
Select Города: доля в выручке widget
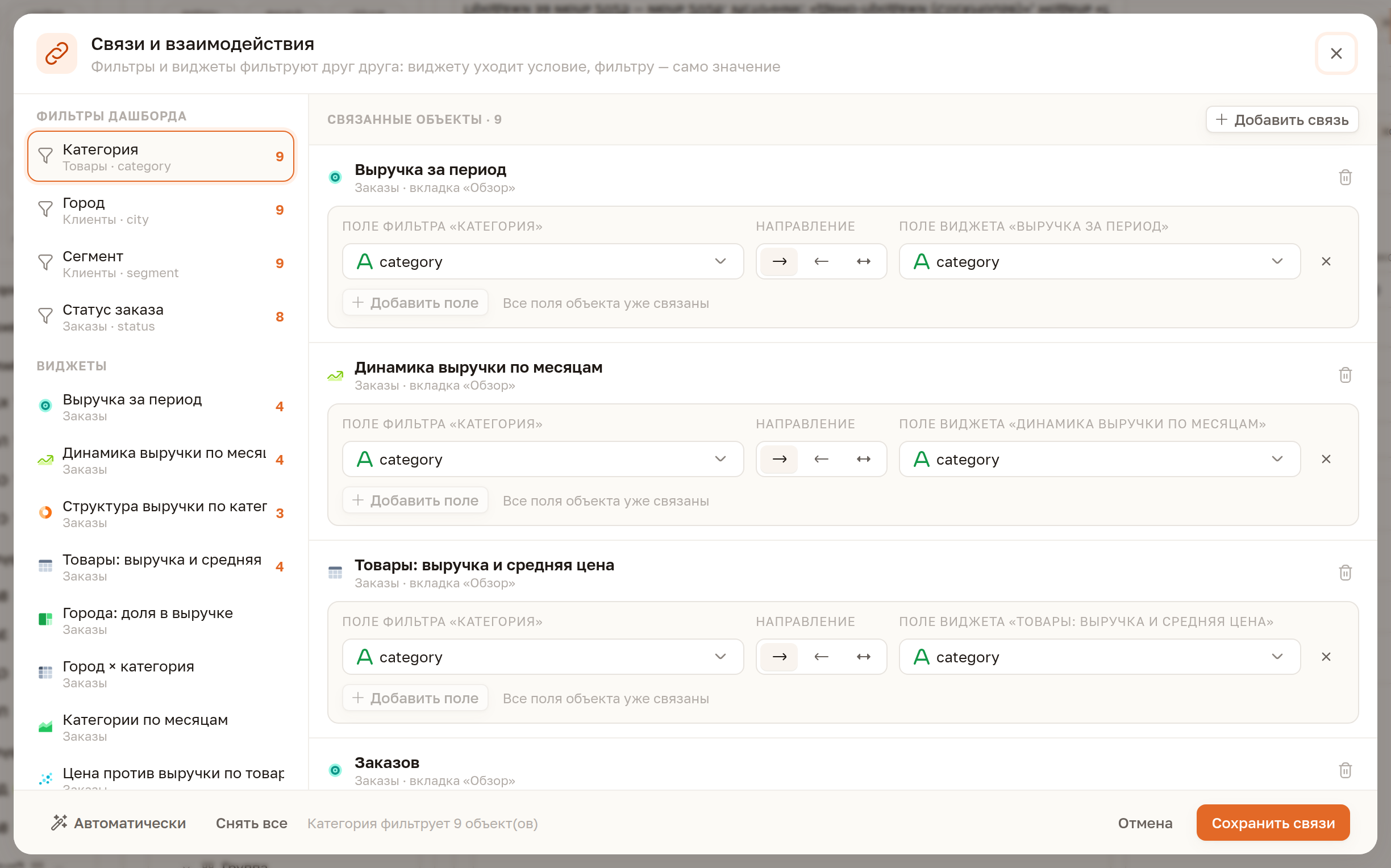coord(161,620)
